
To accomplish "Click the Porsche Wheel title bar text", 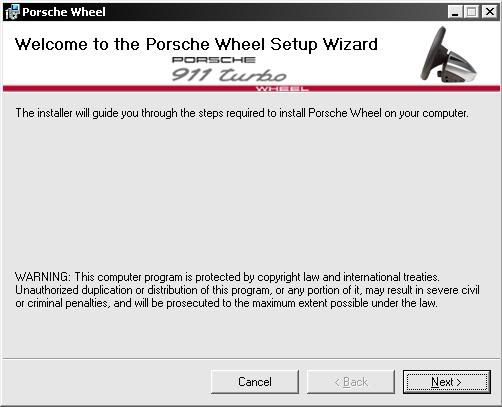I will [x=64, y=12].
